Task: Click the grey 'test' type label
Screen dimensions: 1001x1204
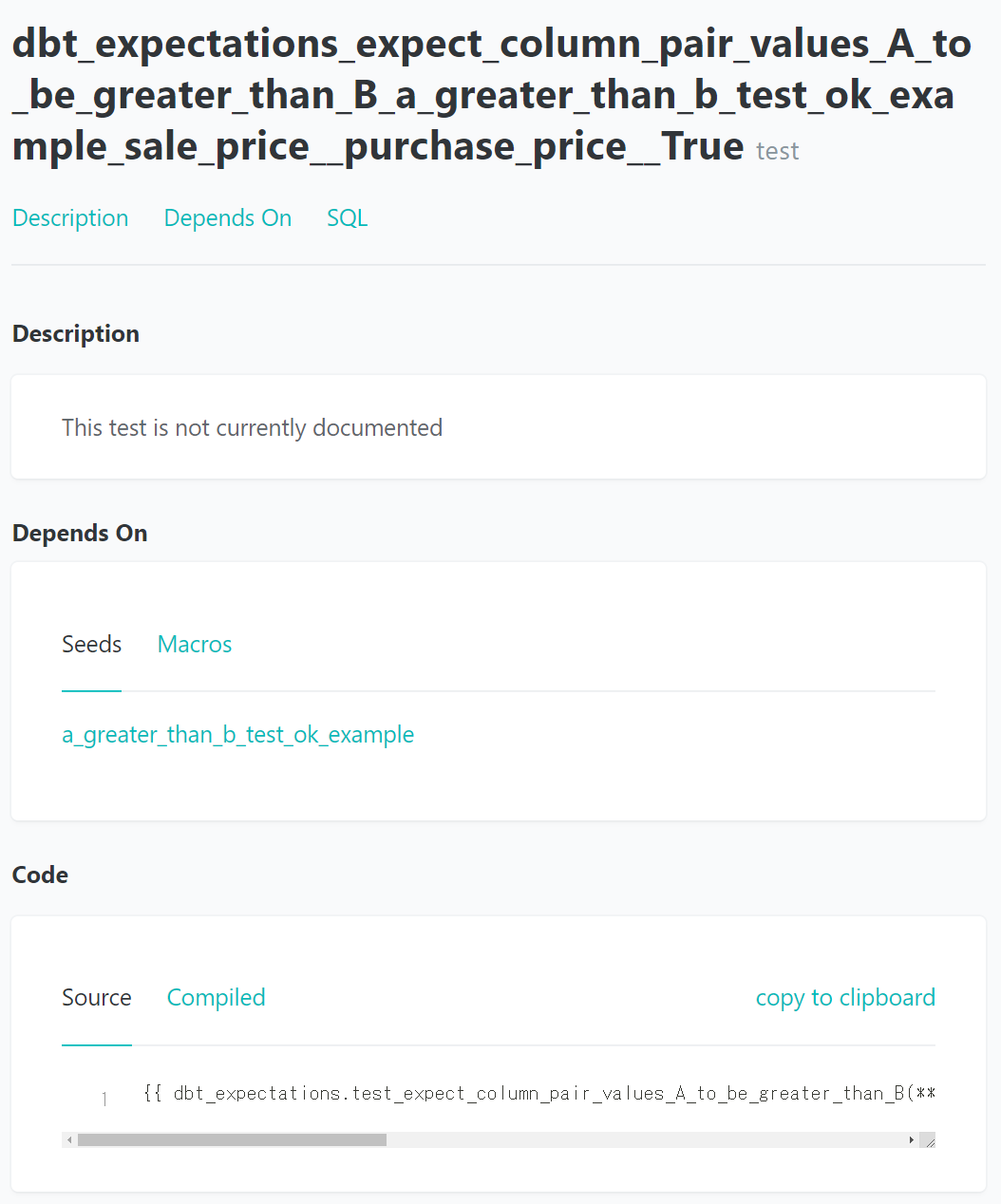Action: point(777,152)
